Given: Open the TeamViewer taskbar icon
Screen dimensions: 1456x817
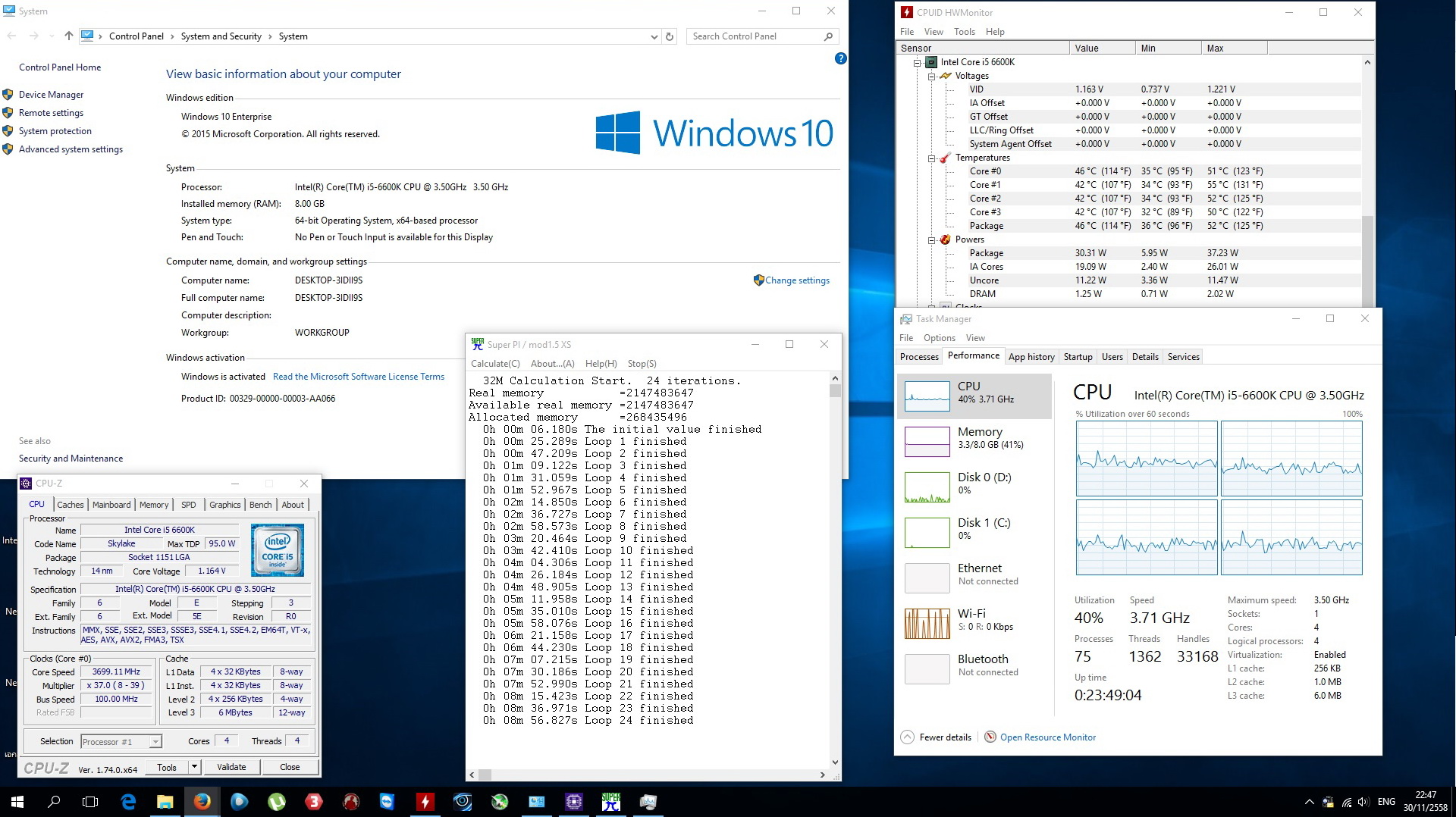Looking at the screenshot, I should click(388, 802).
